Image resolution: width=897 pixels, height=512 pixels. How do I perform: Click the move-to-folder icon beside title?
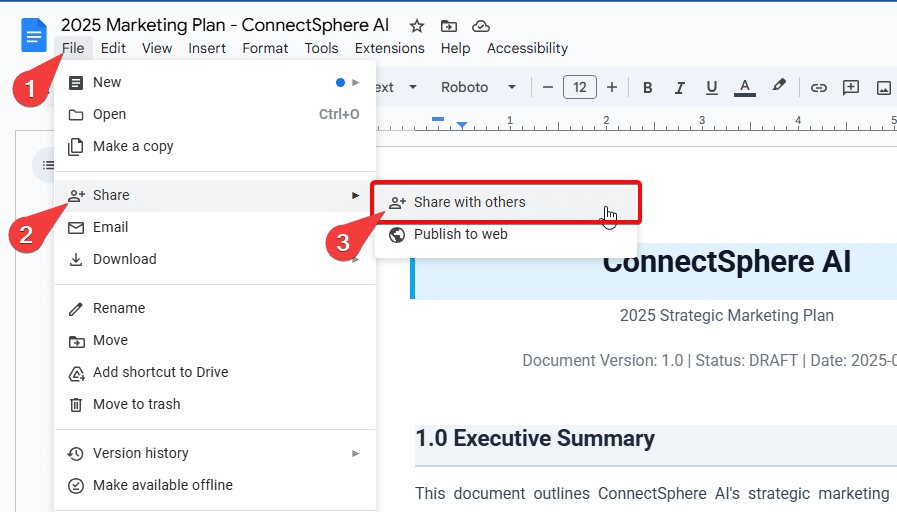448,26
